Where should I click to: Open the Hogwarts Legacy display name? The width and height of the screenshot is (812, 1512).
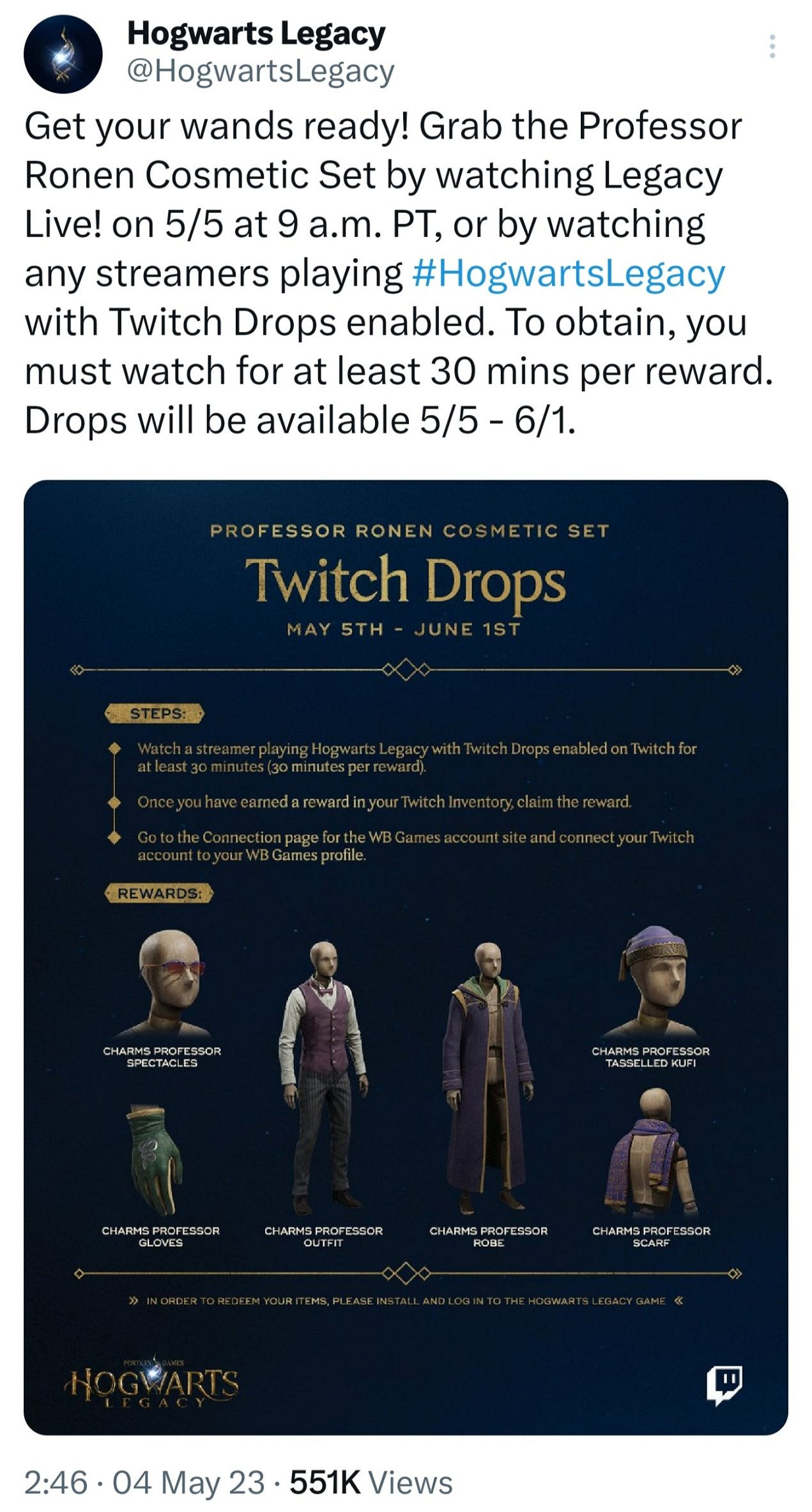(256, 34)
